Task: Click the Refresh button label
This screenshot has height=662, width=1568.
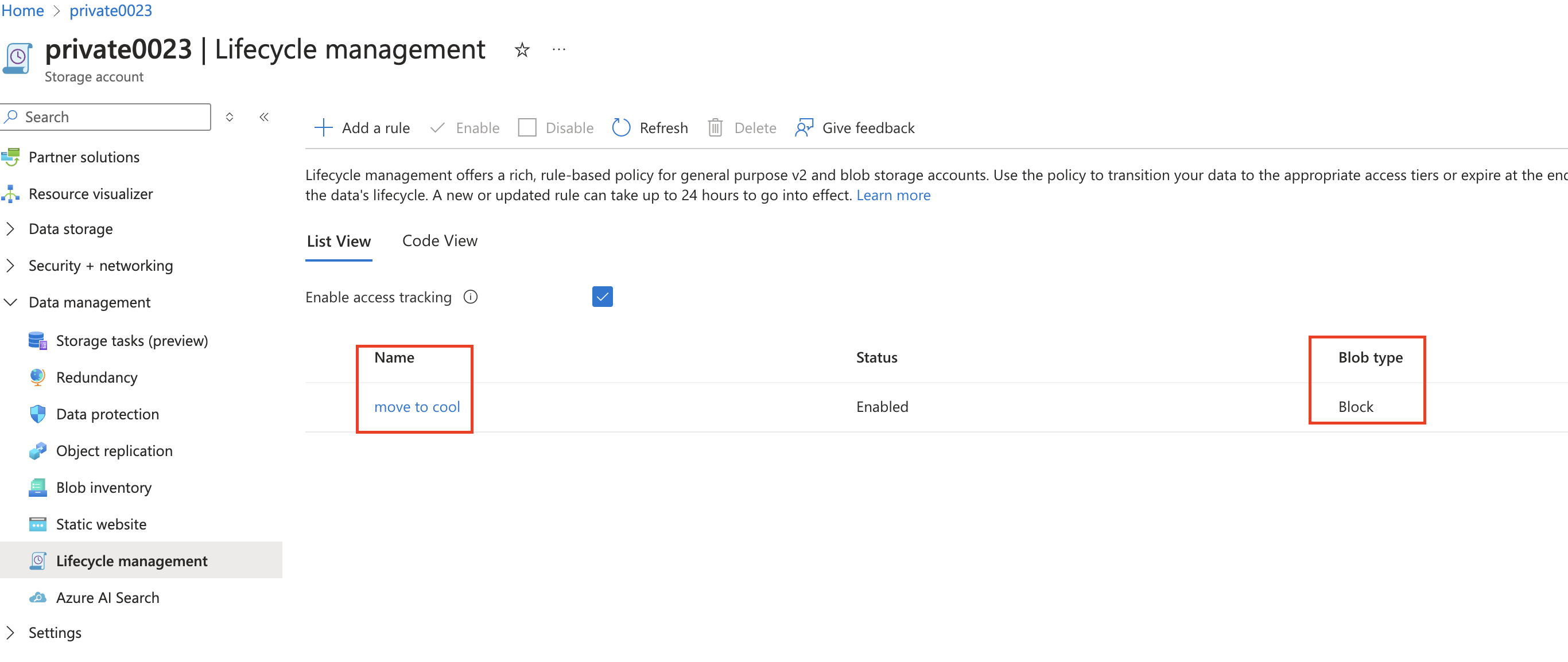Action: (663, 128)
